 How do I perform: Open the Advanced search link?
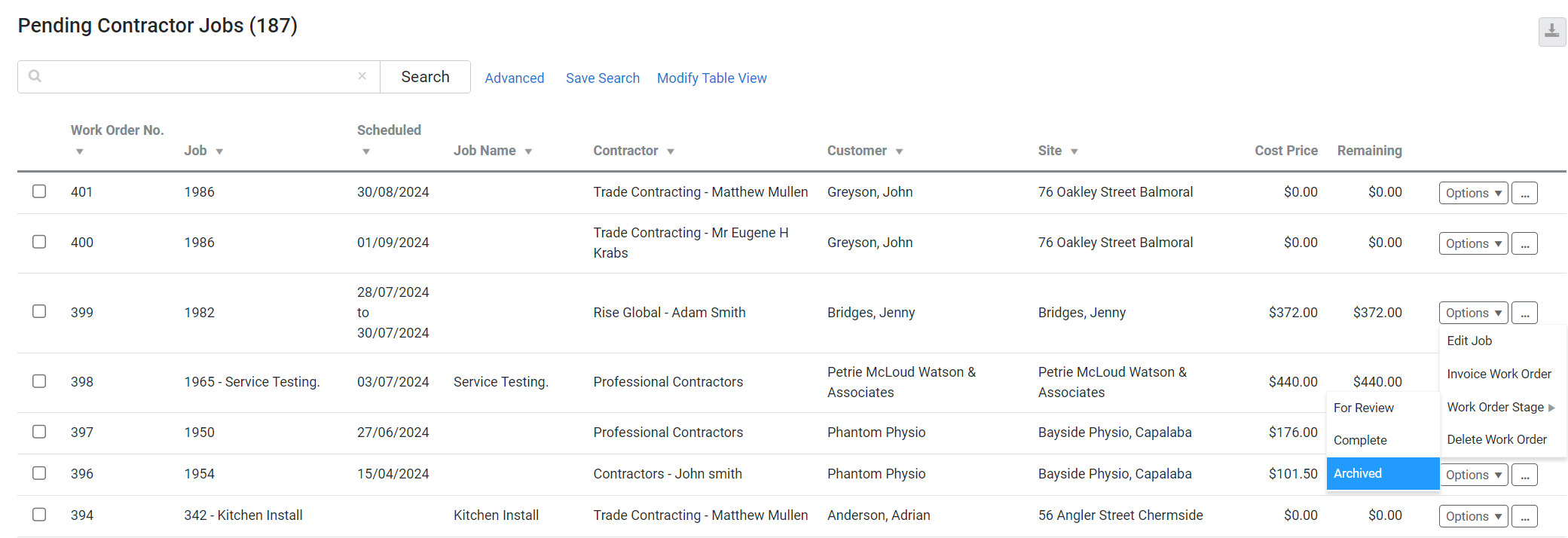coord(514,78)
